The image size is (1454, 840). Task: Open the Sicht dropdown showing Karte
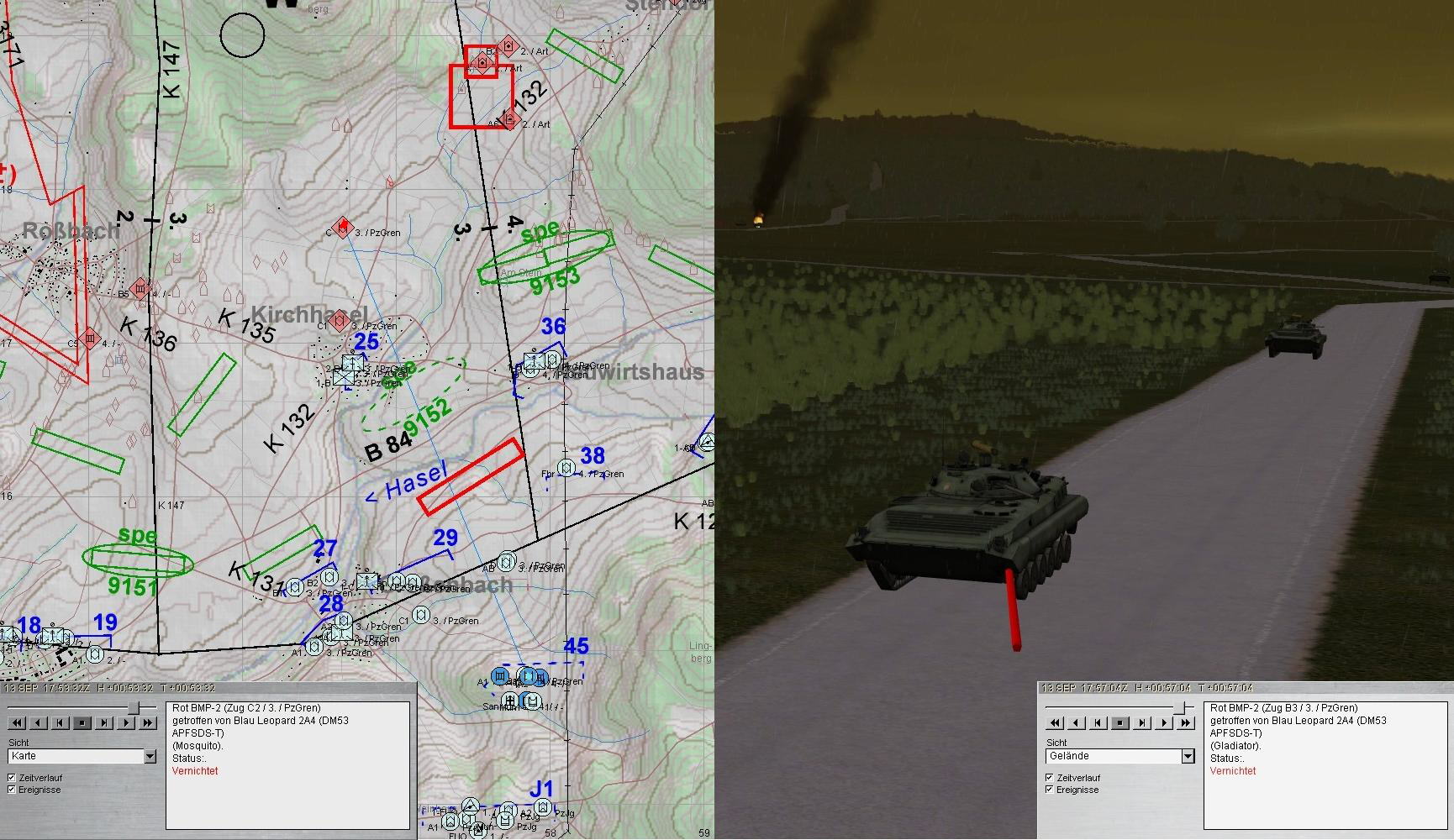click(x=150, y=757)
